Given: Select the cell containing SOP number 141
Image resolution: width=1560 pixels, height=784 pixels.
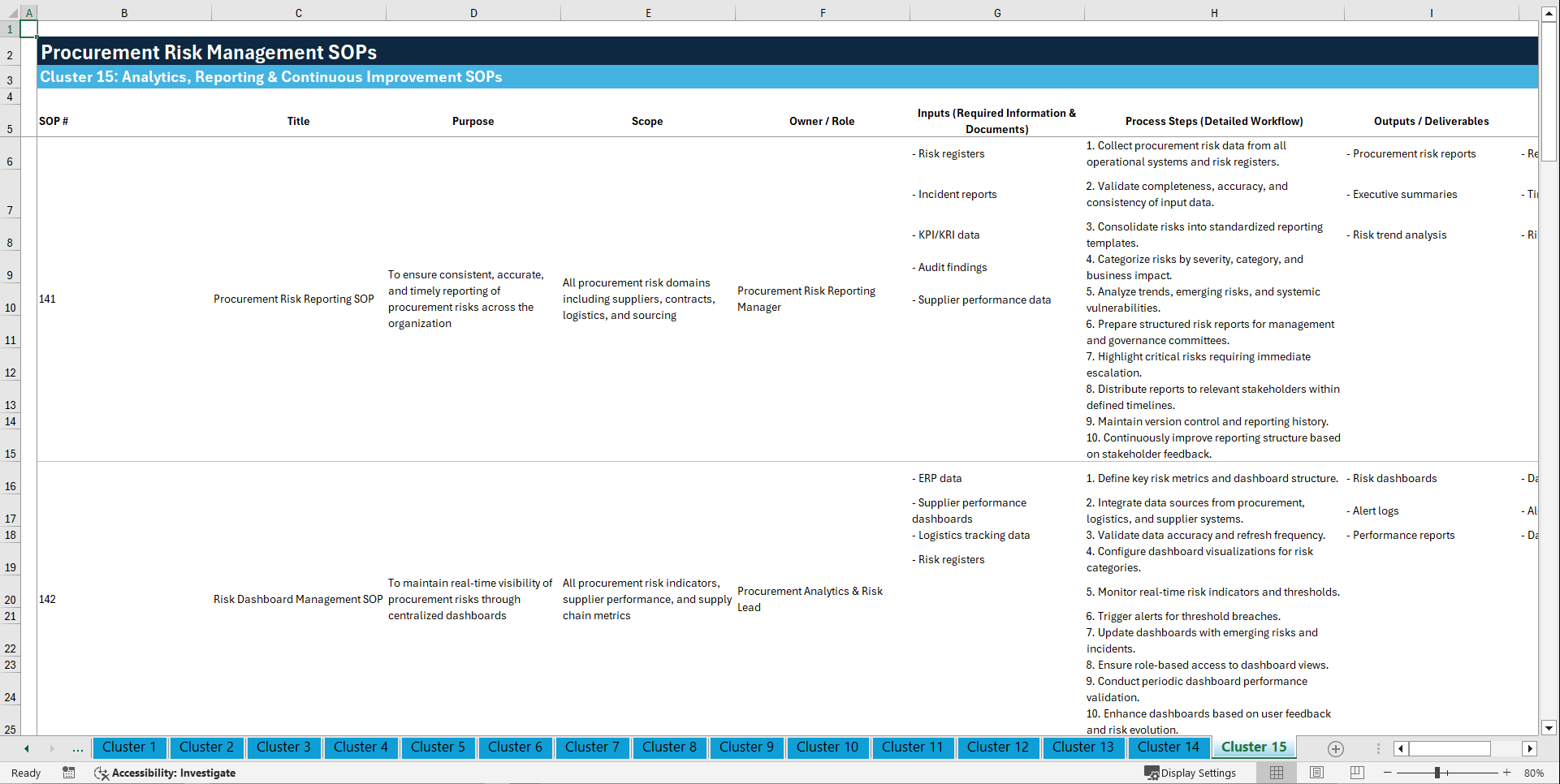Looking at the screenshot, I should (124, 299).
